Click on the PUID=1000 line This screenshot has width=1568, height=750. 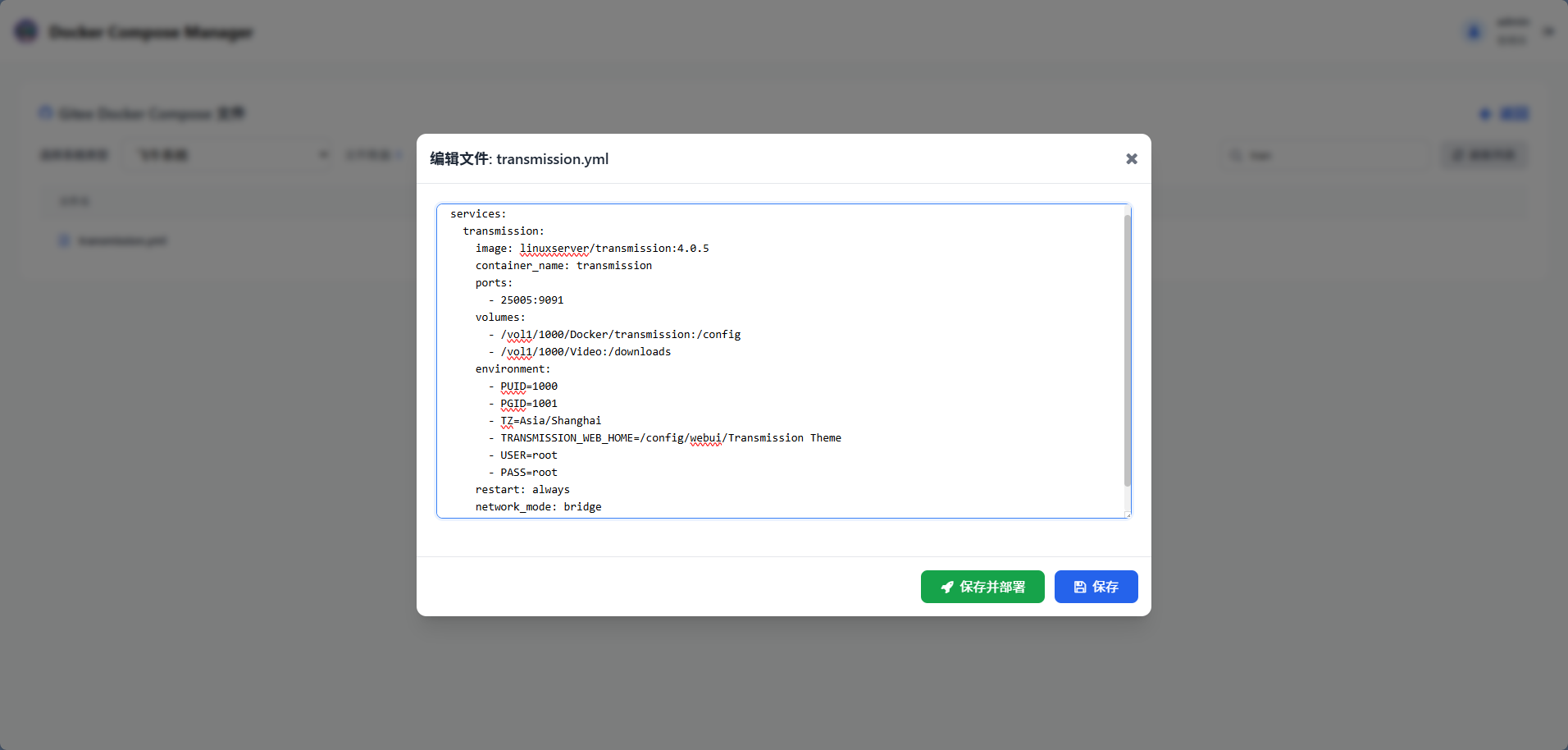click(528, 386)
